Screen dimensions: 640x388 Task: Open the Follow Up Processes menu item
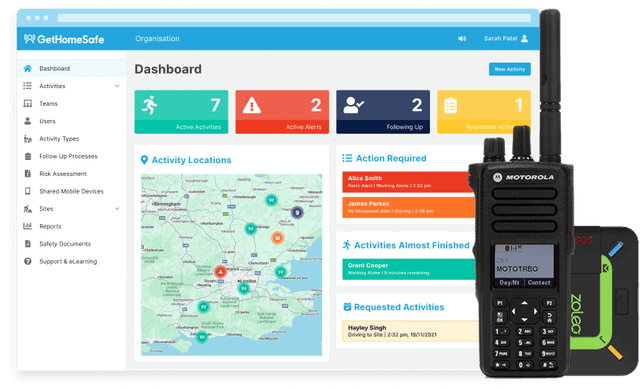pos(71,156)
